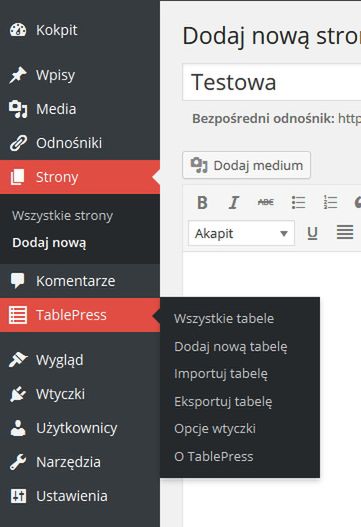Viewport: 361px width, 527px height.
Task: Toggle underline formatting
Action: 313,233
